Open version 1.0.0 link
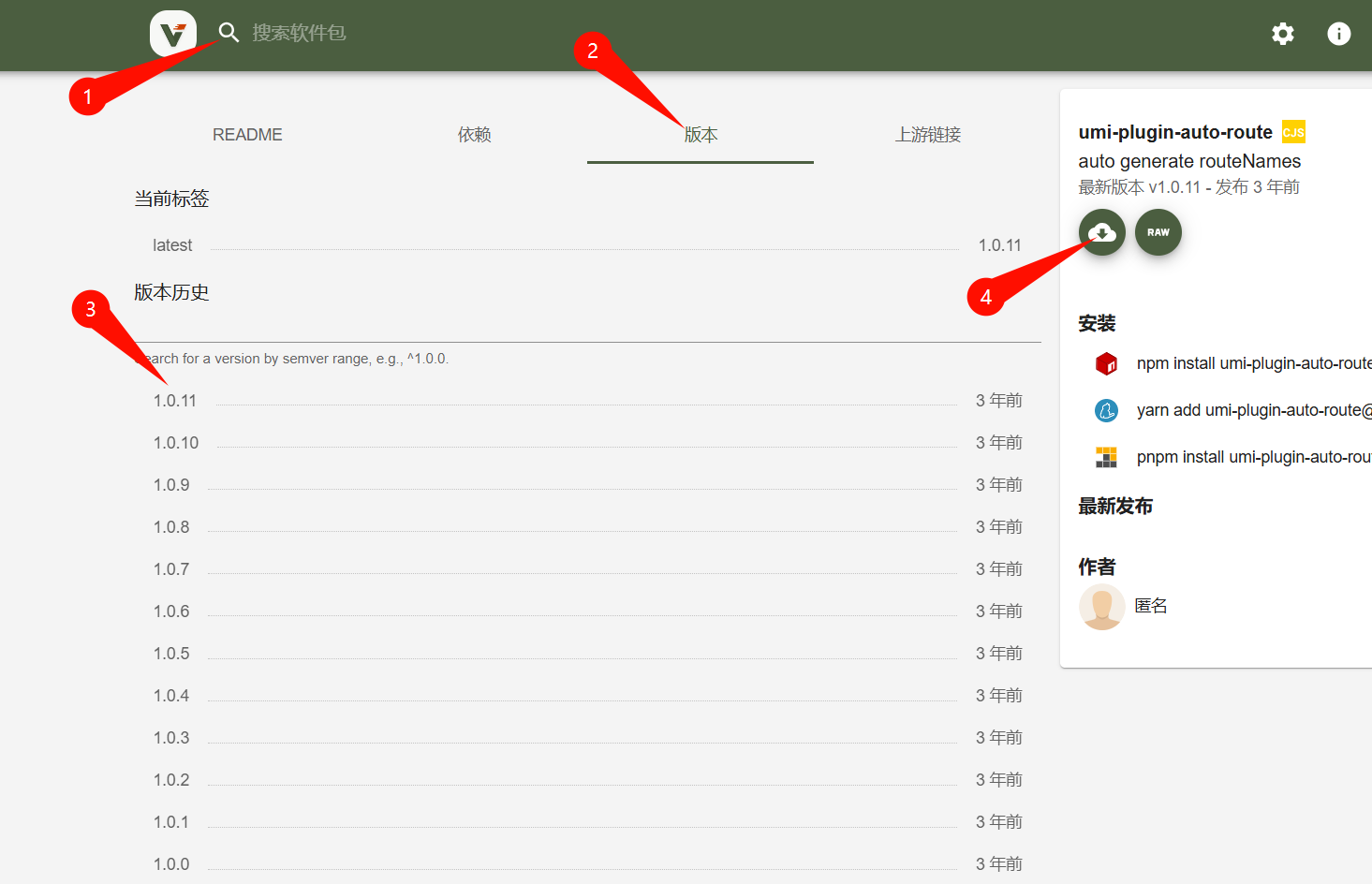Image resolution: width=1372 pixels, height=884 pixels. click(x=171, y=864)
